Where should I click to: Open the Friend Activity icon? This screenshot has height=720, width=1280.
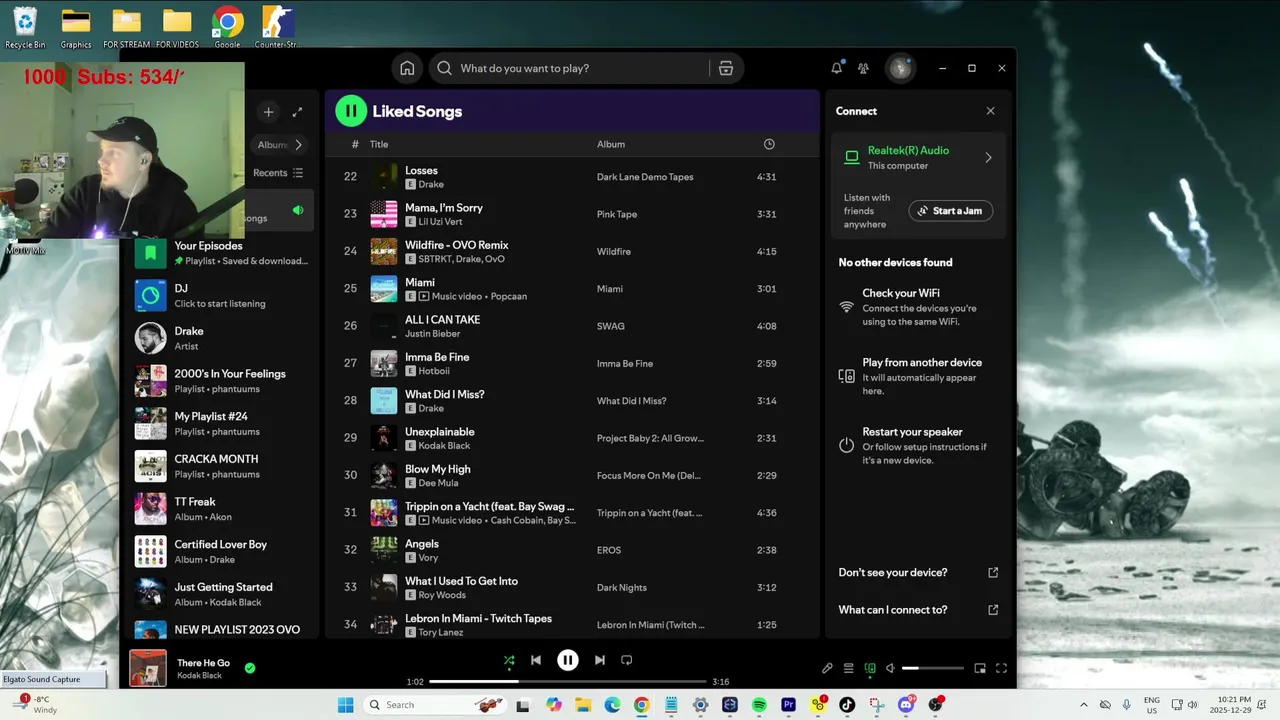pyautogui.click(x=863, y=68)
